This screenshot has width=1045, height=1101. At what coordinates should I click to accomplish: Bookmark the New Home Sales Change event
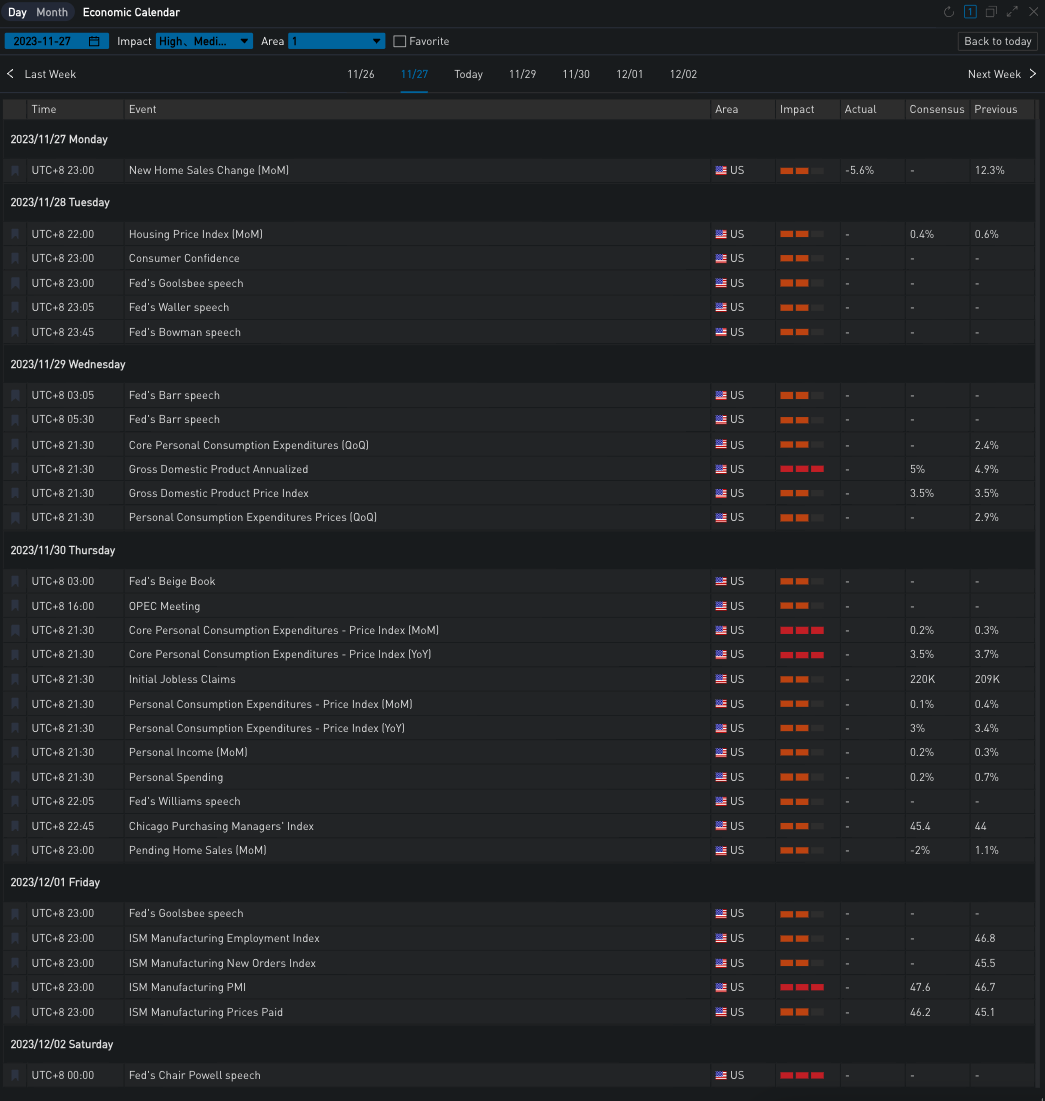pyautogui.click(x=15, y=171)
